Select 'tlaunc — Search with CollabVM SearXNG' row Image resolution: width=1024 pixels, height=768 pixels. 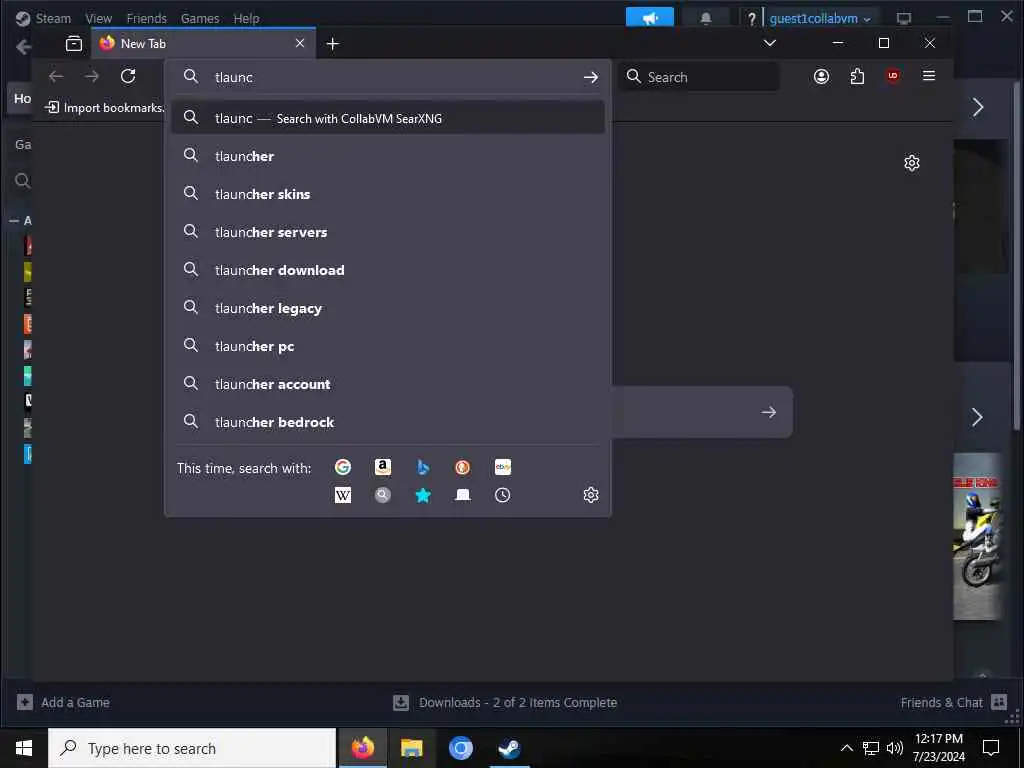tap(387, 118)
